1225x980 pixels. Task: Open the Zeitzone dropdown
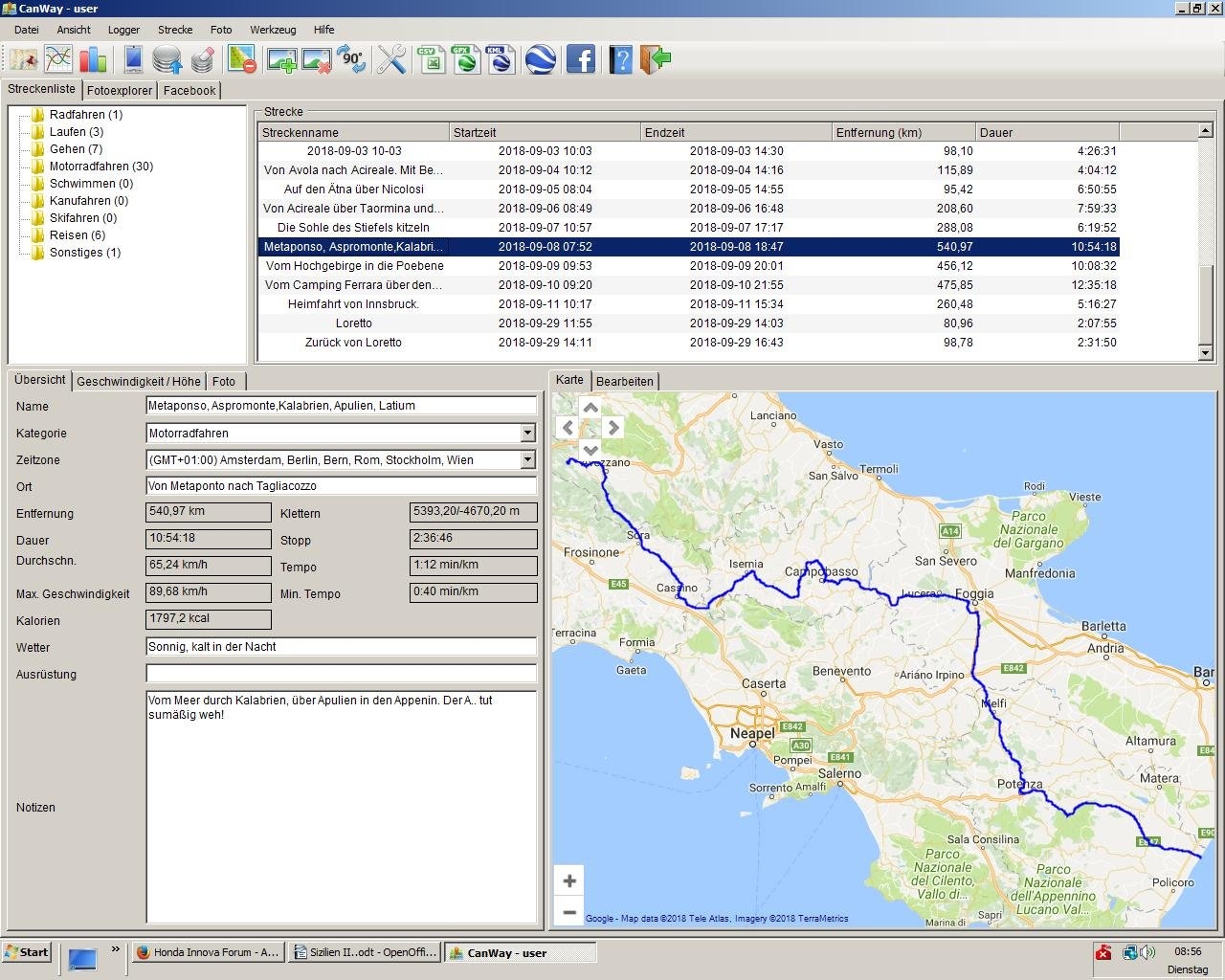pos(527,460)
